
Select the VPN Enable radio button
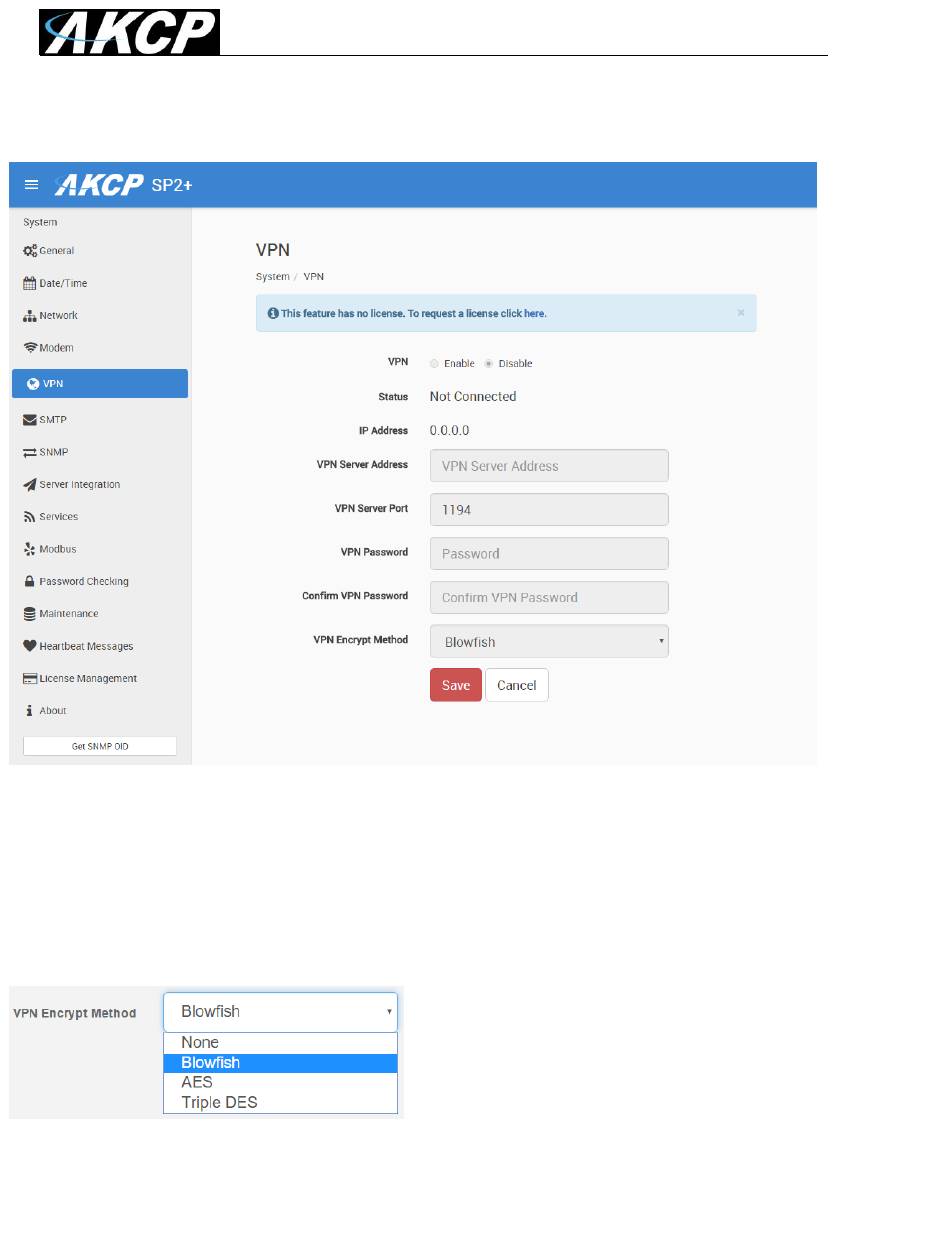pos(434,364)
